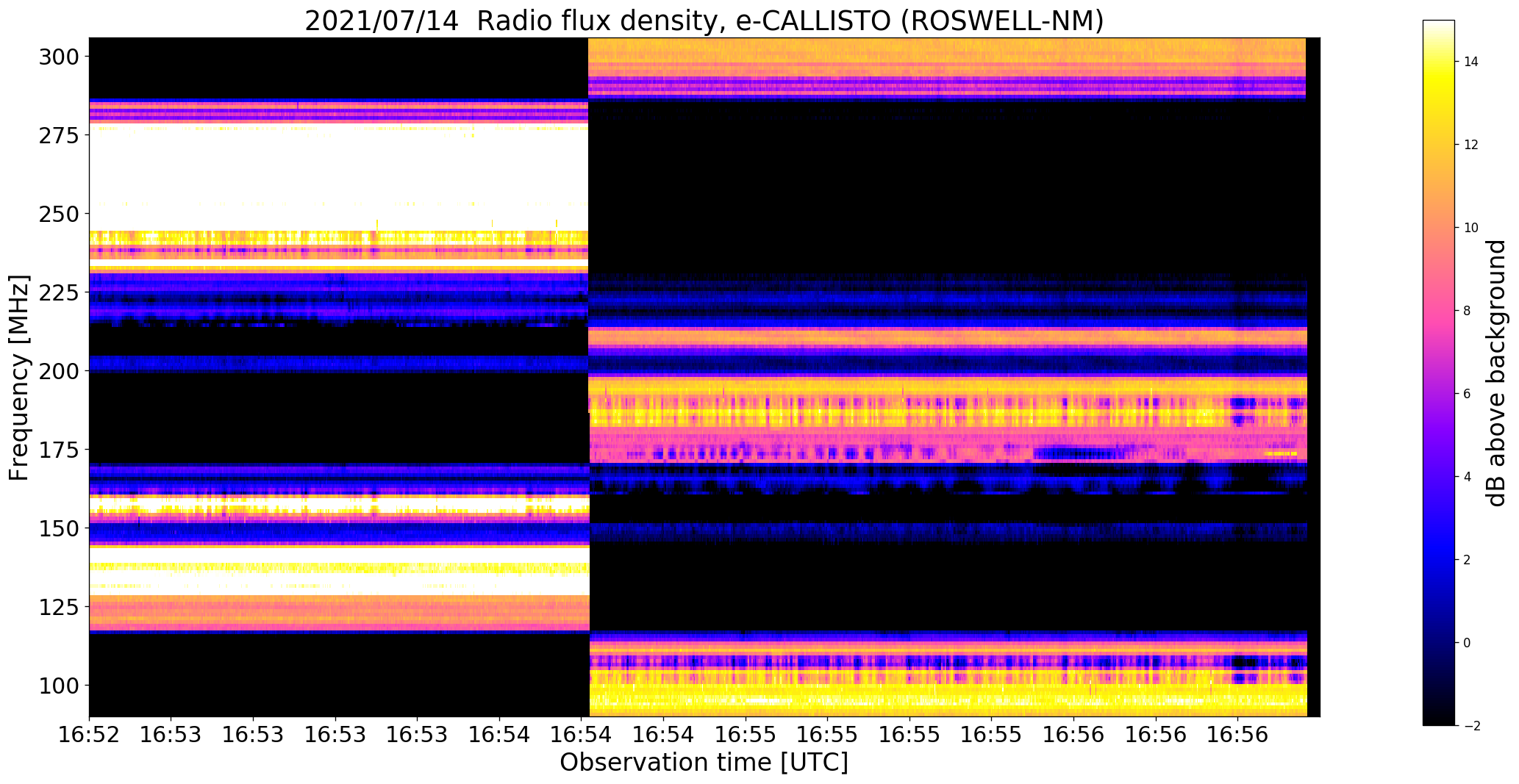Click the 16:52 time tick label

tap(89, 735)
